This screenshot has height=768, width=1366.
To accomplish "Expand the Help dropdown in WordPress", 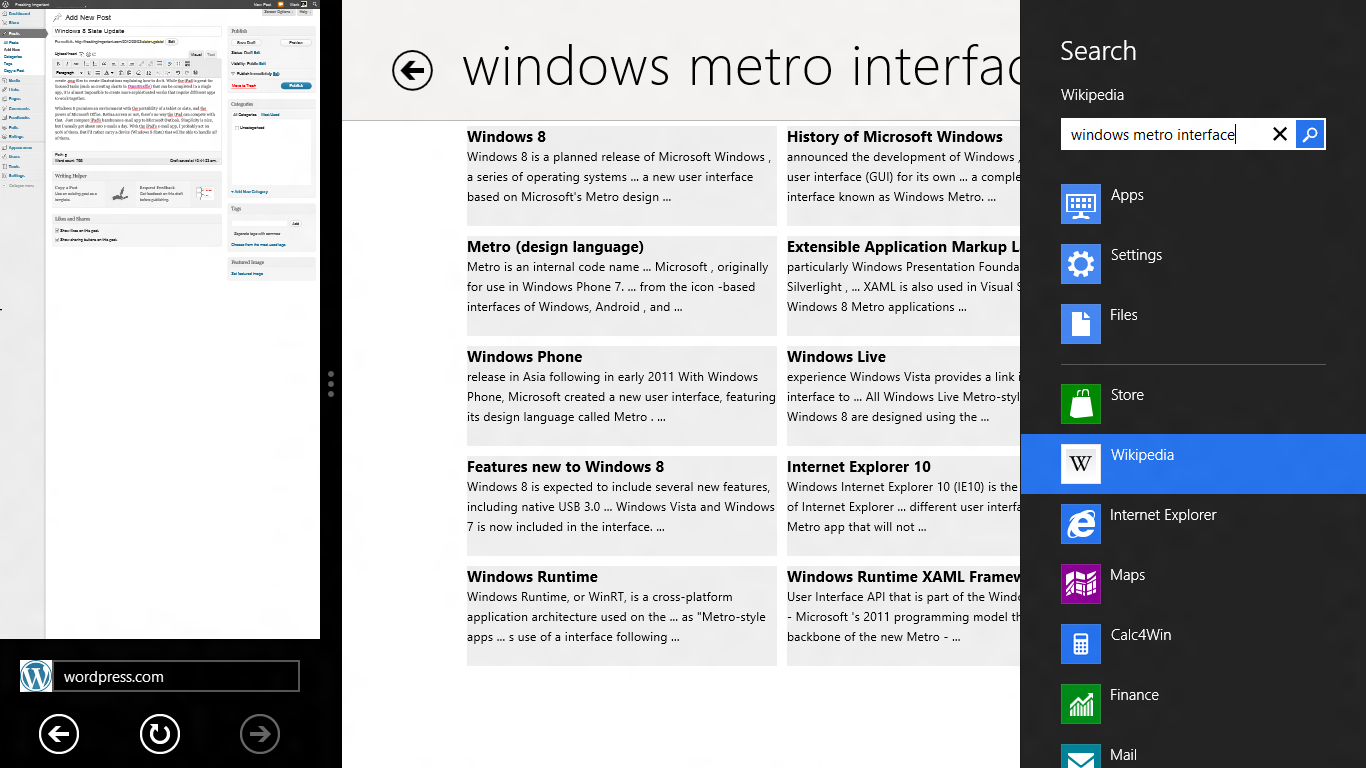I will click(304, 11).
